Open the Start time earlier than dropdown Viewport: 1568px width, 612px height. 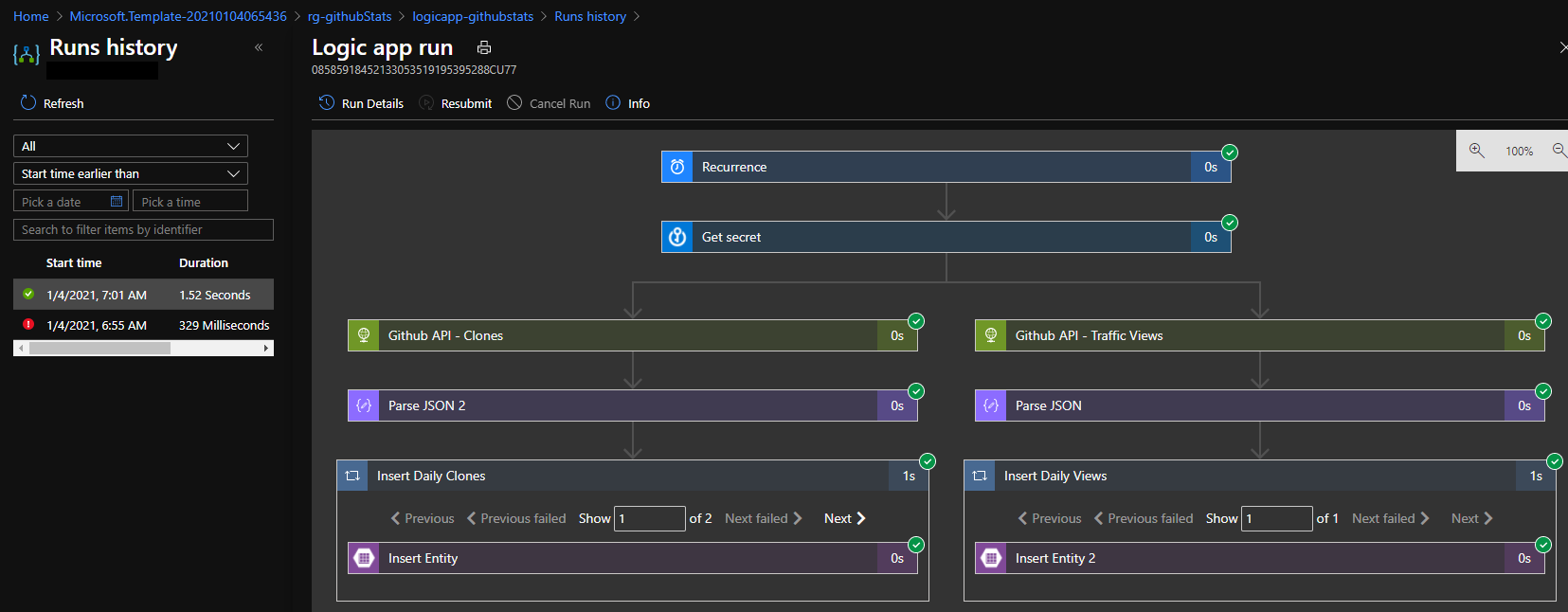pyautogui.click(x=131, y=173)
